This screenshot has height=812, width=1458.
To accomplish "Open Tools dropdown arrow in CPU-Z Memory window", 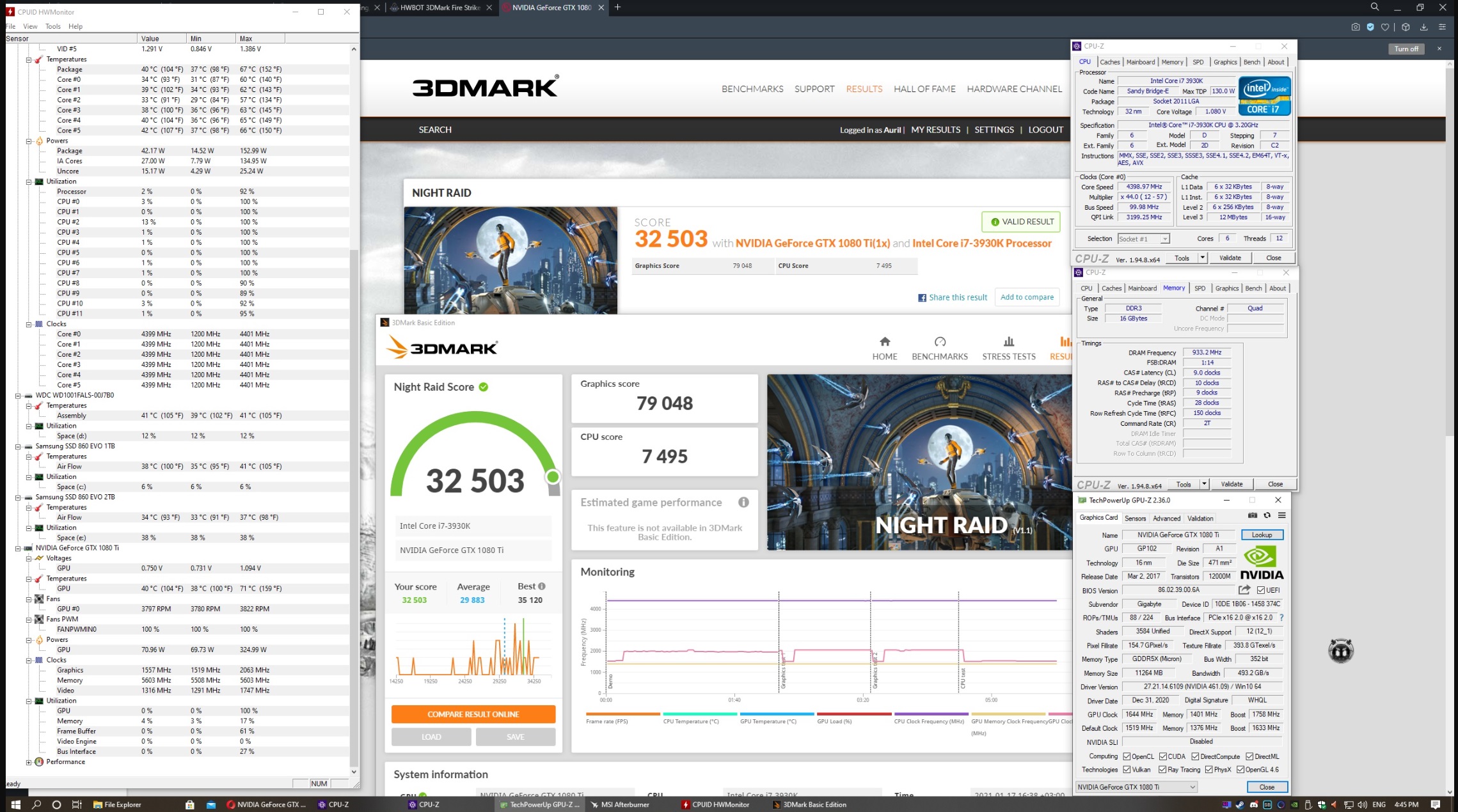I will (x=1204, y=484).
